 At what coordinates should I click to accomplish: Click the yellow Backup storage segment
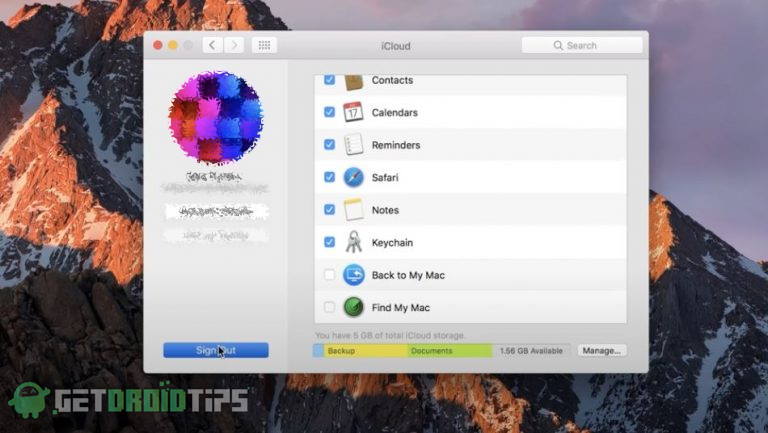[x=365, y=351]
